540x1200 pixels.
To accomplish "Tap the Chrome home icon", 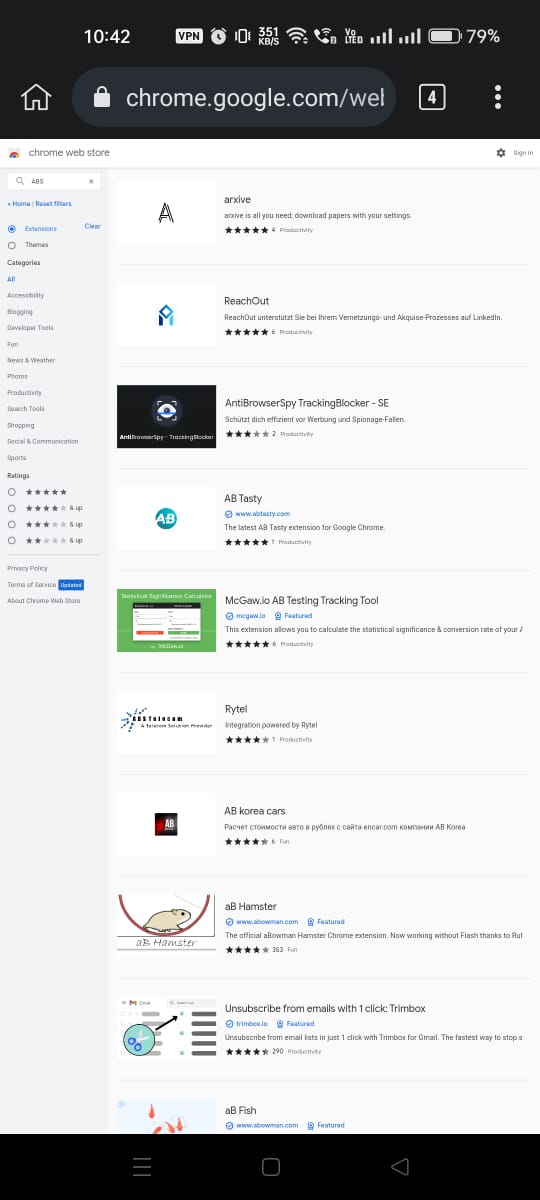I will pos(36,97).
